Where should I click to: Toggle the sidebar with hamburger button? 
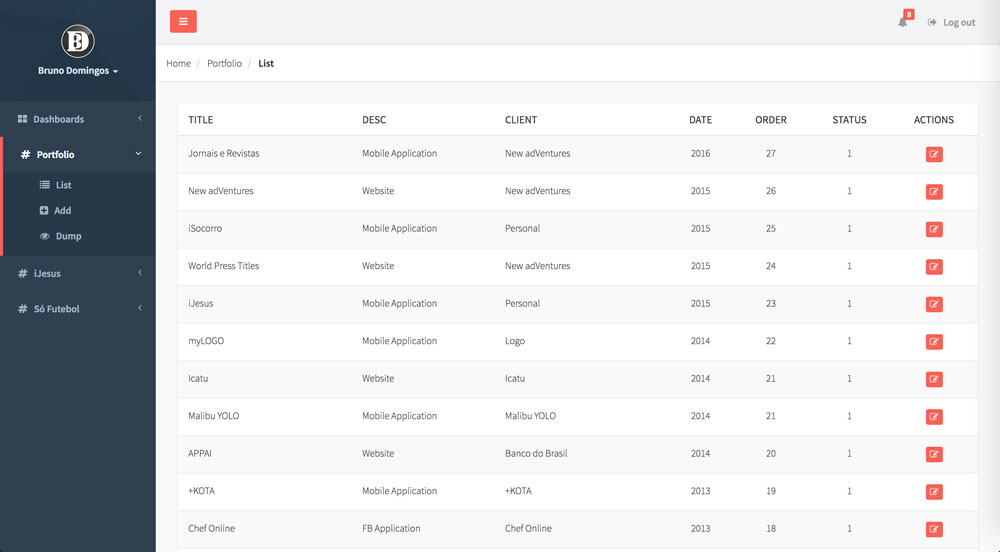coord(183,22)
